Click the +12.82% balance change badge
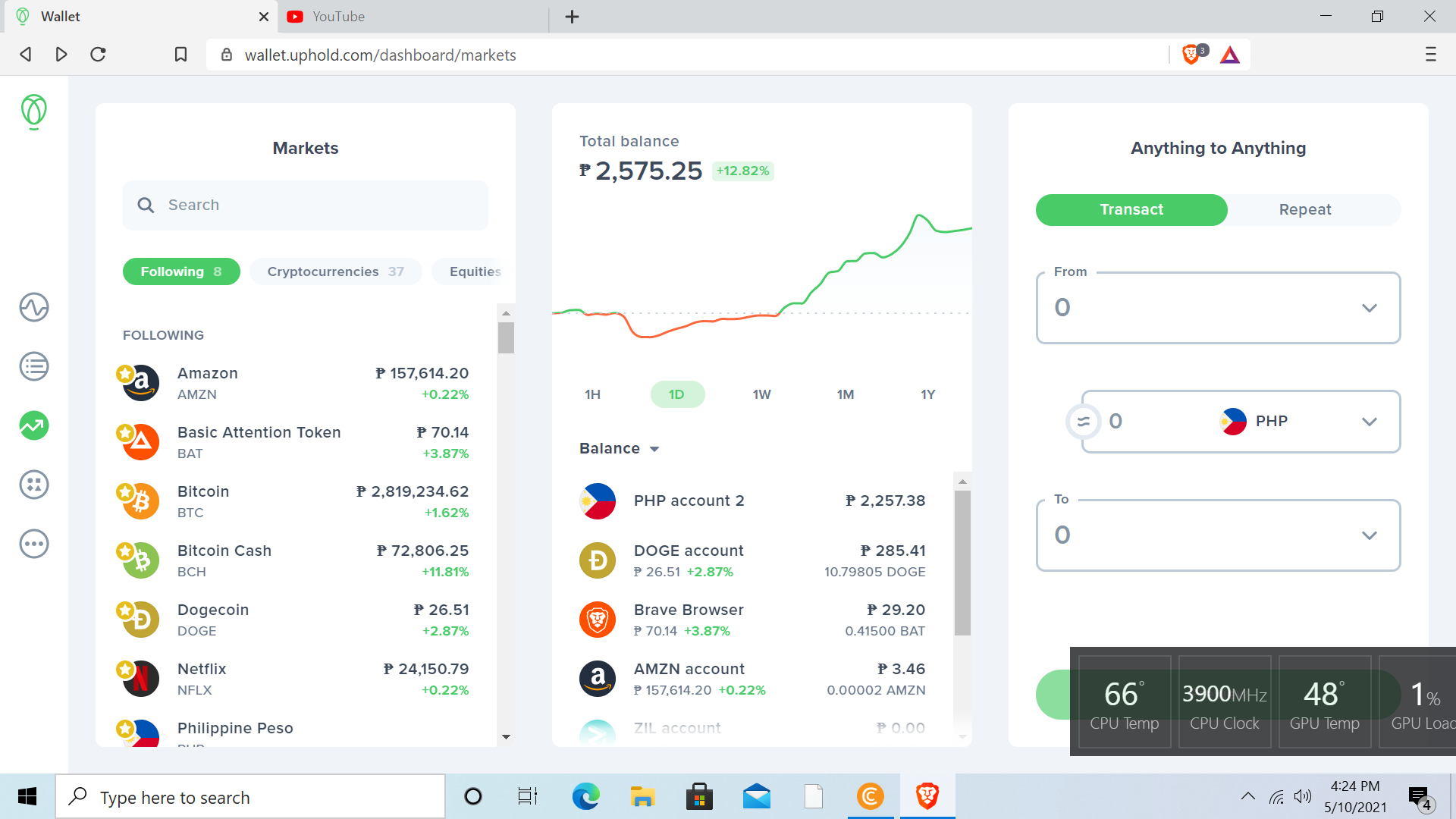Image resolution: width=1456 pixels, height=819 pixels. [x=743, y=171]
